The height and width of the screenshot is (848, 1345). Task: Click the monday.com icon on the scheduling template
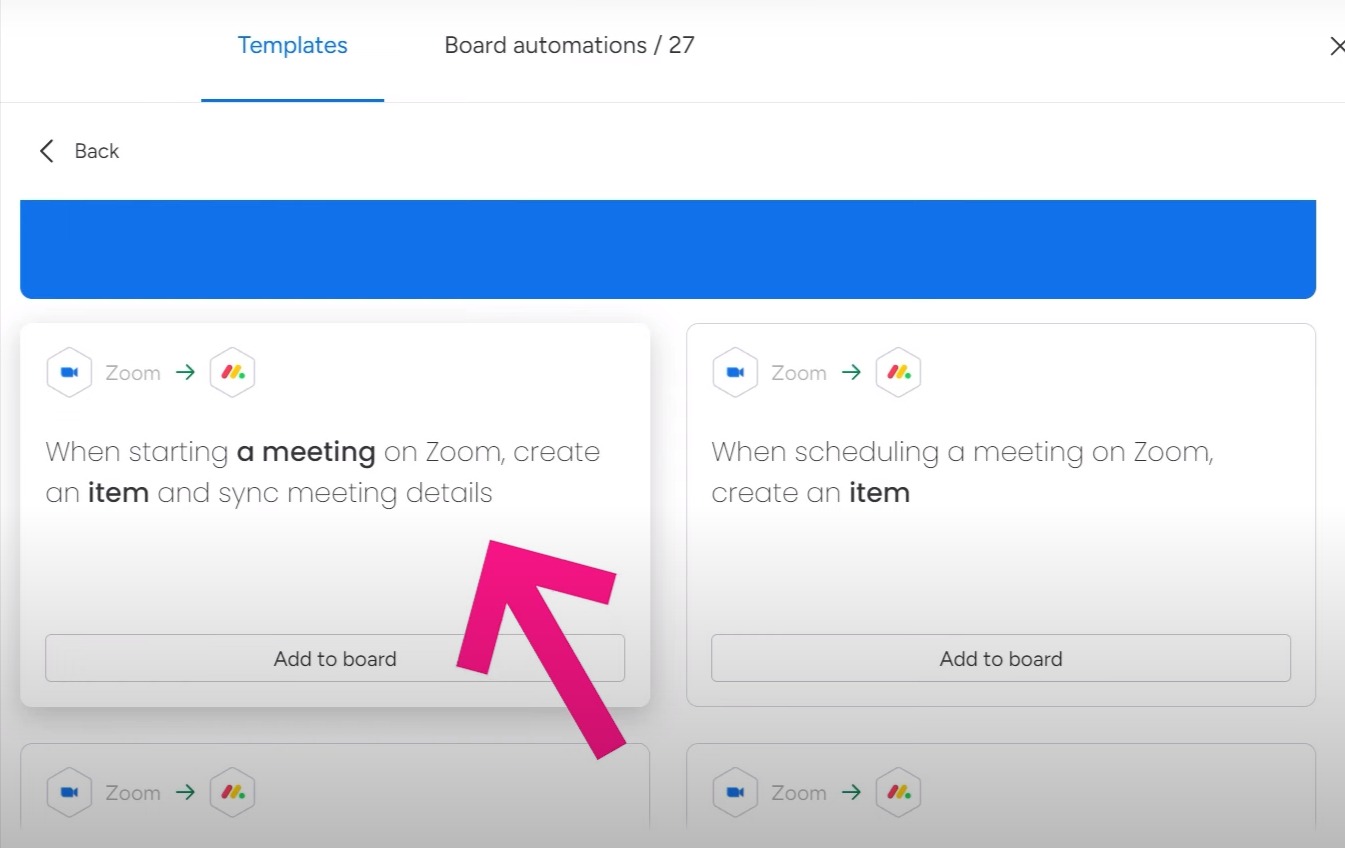898,371
